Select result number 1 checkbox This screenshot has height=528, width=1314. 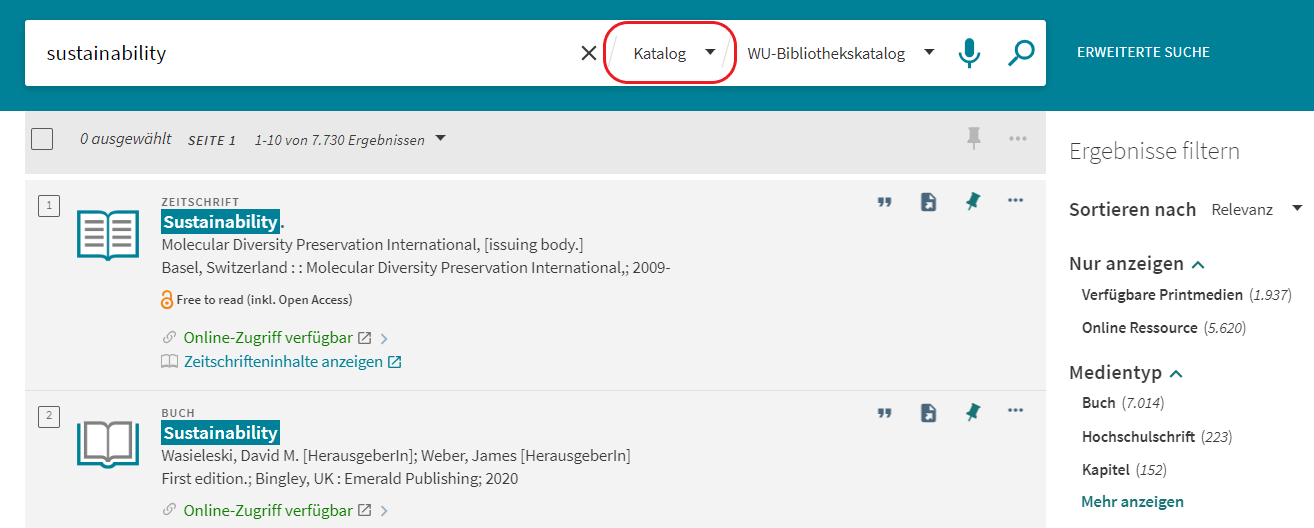pyautogui.click(x=48, y=206)
